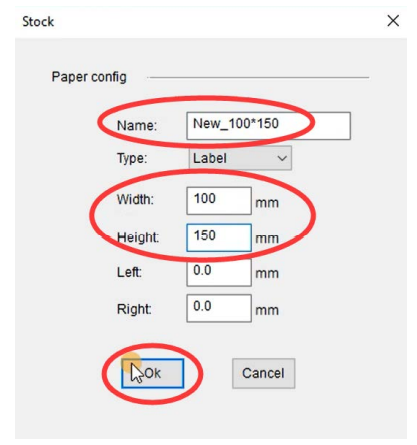Close the Stock dialog window
Image resolution: width=417 pixels, height=445 pixels.
pyautogui.click(x=393, y=21)
